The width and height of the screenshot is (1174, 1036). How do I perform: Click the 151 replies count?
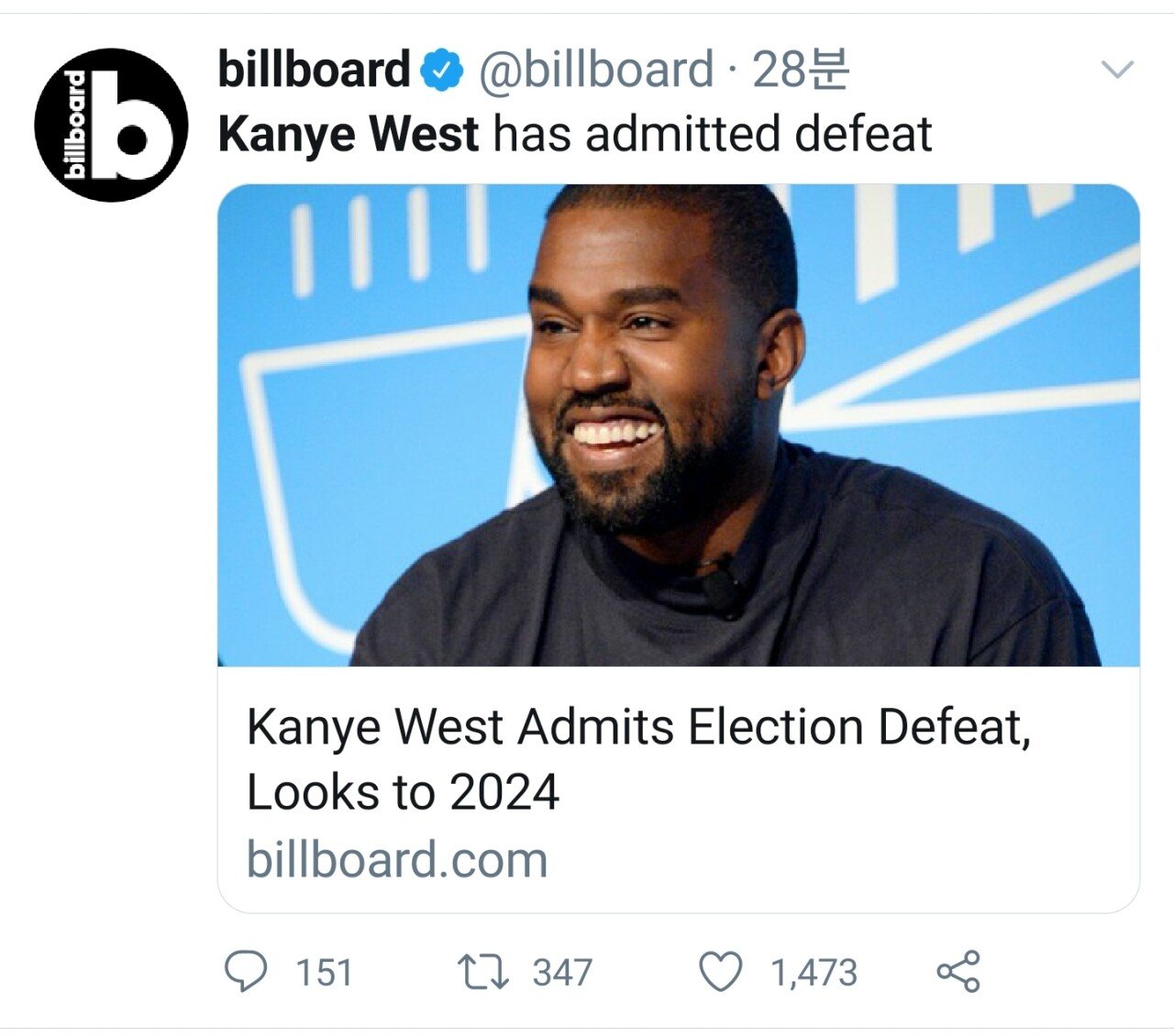(324, 973)
